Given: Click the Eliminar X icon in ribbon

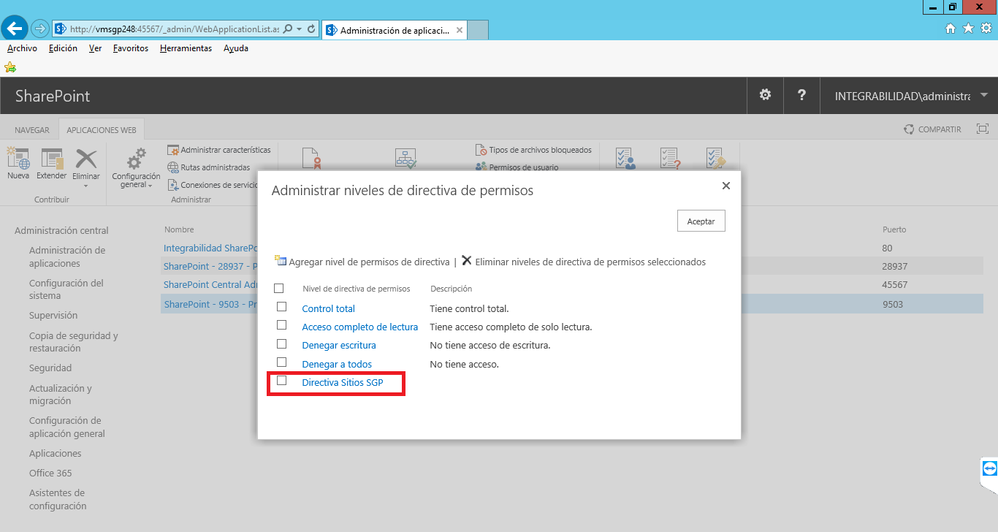Looking at the screenshot, I should coord(86,158).
